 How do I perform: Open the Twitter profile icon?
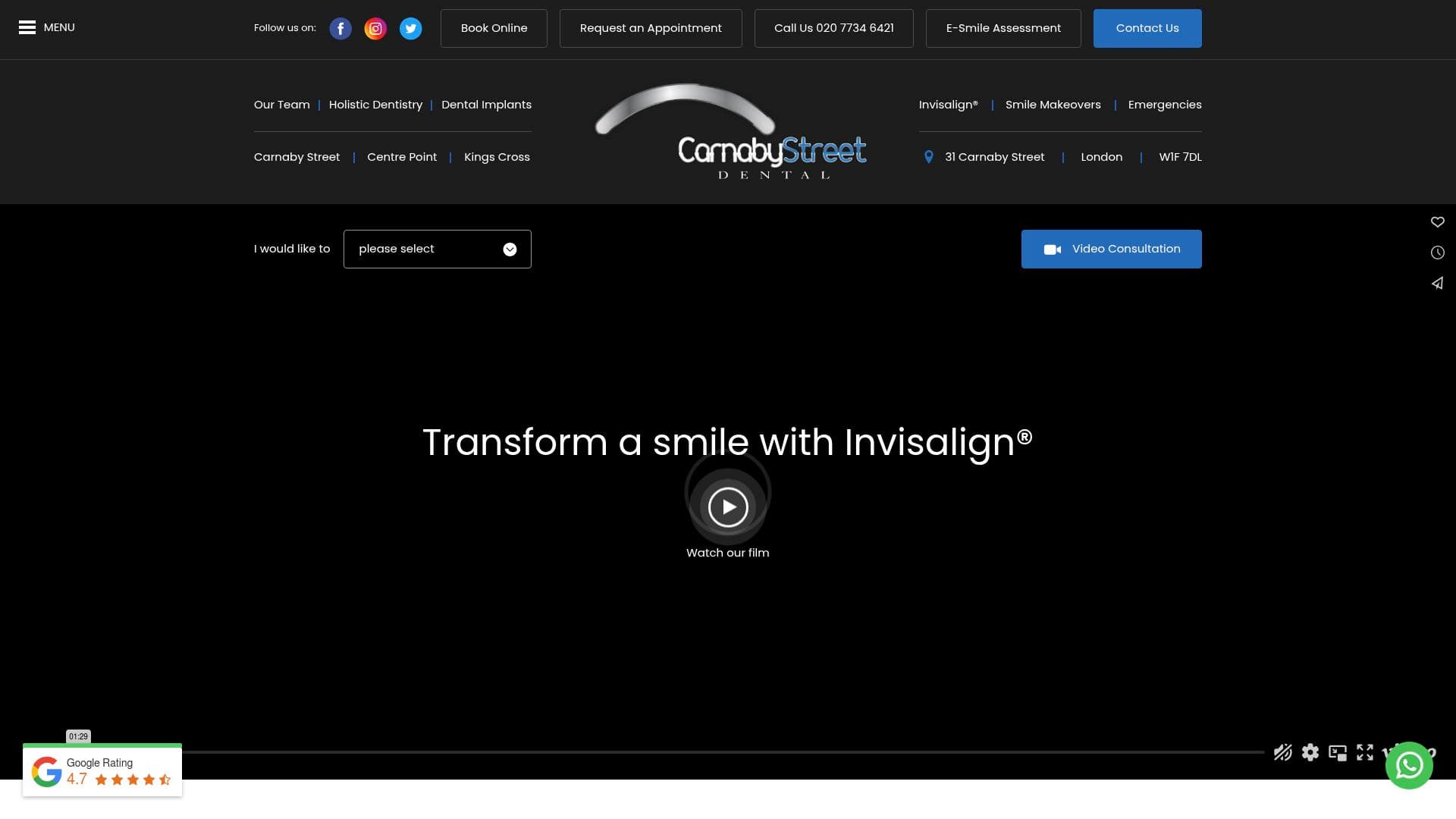point(410,29)
